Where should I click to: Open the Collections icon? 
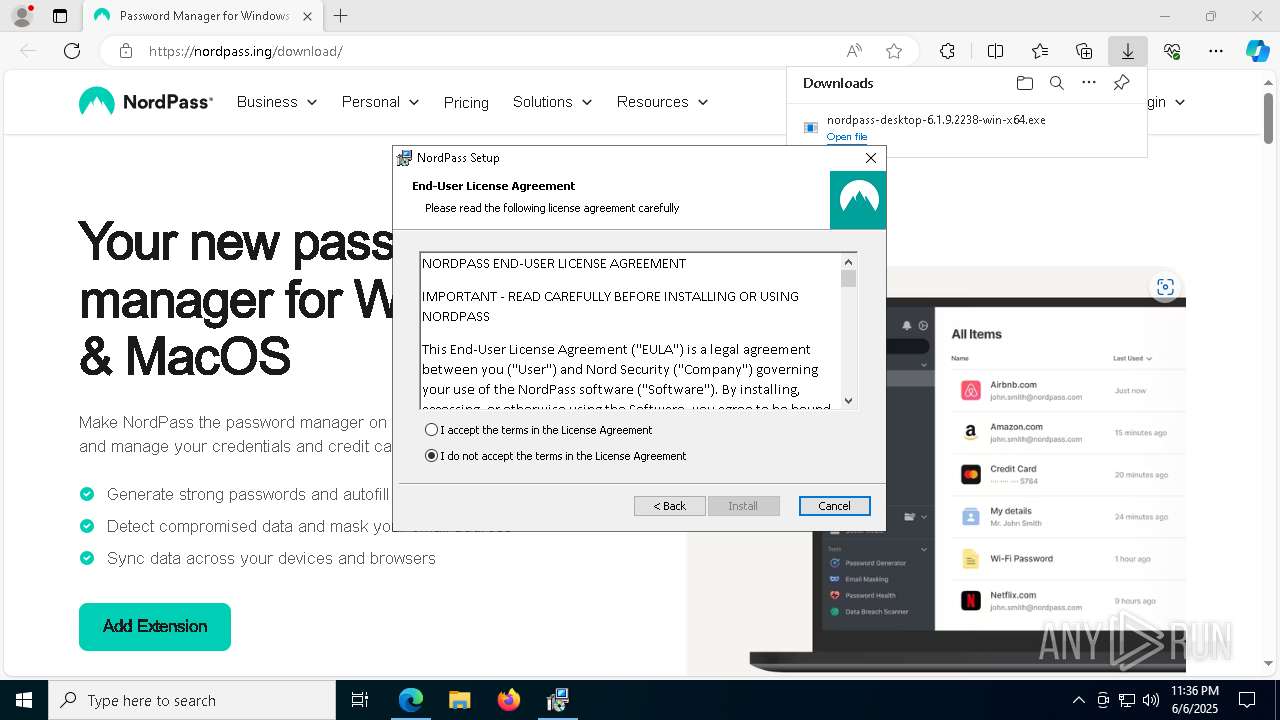click(x=1084, y=51)
